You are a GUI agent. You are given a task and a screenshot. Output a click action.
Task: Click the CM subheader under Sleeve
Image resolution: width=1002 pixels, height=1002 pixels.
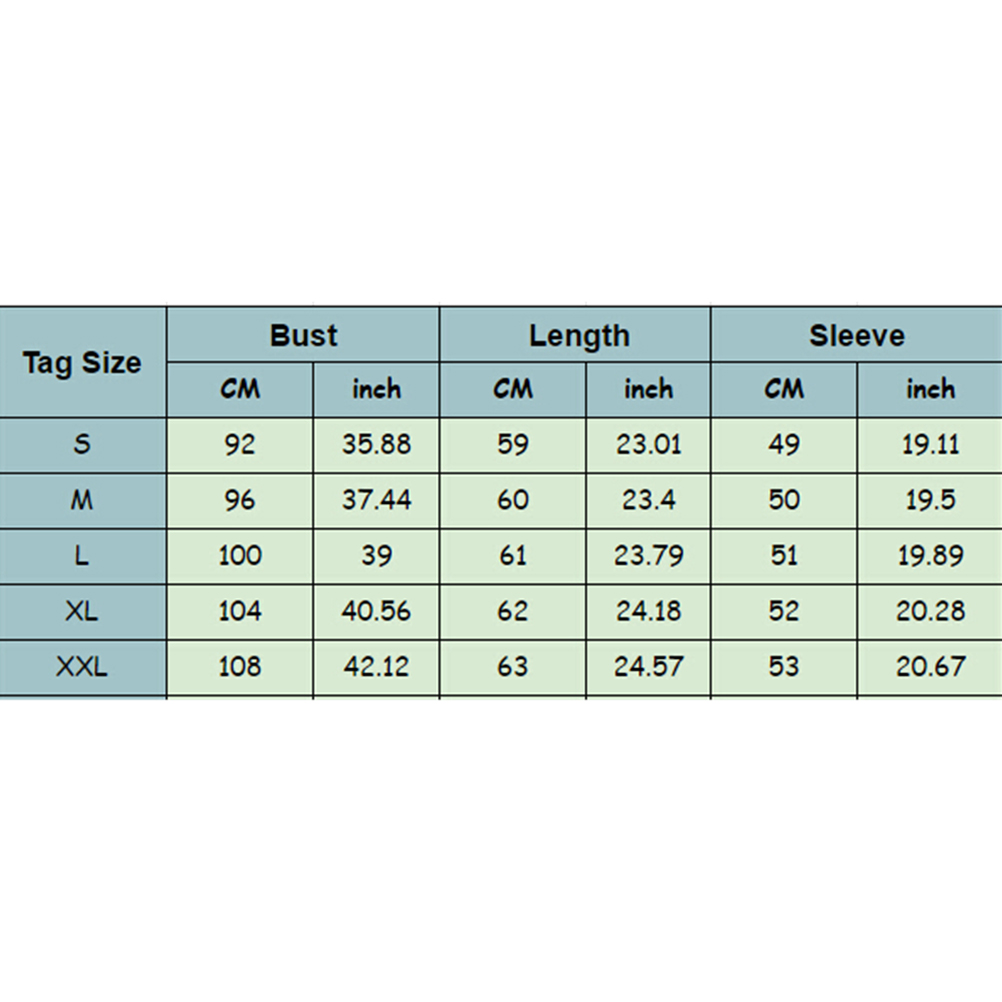pyautogui.click(x=784, y=390)
